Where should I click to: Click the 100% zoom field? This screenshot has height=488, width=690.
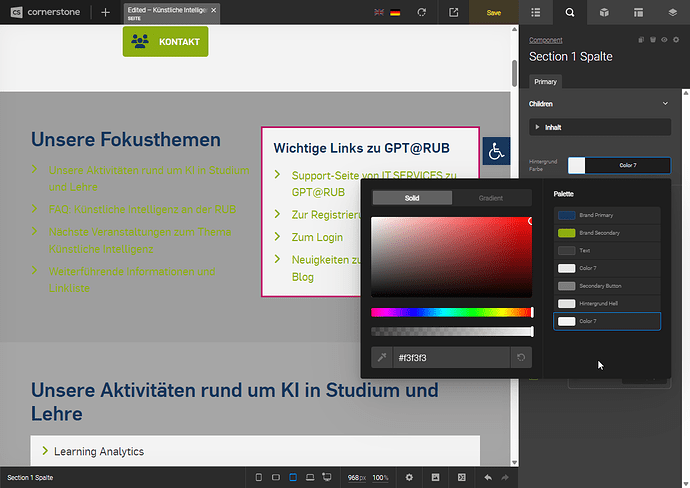380,477
